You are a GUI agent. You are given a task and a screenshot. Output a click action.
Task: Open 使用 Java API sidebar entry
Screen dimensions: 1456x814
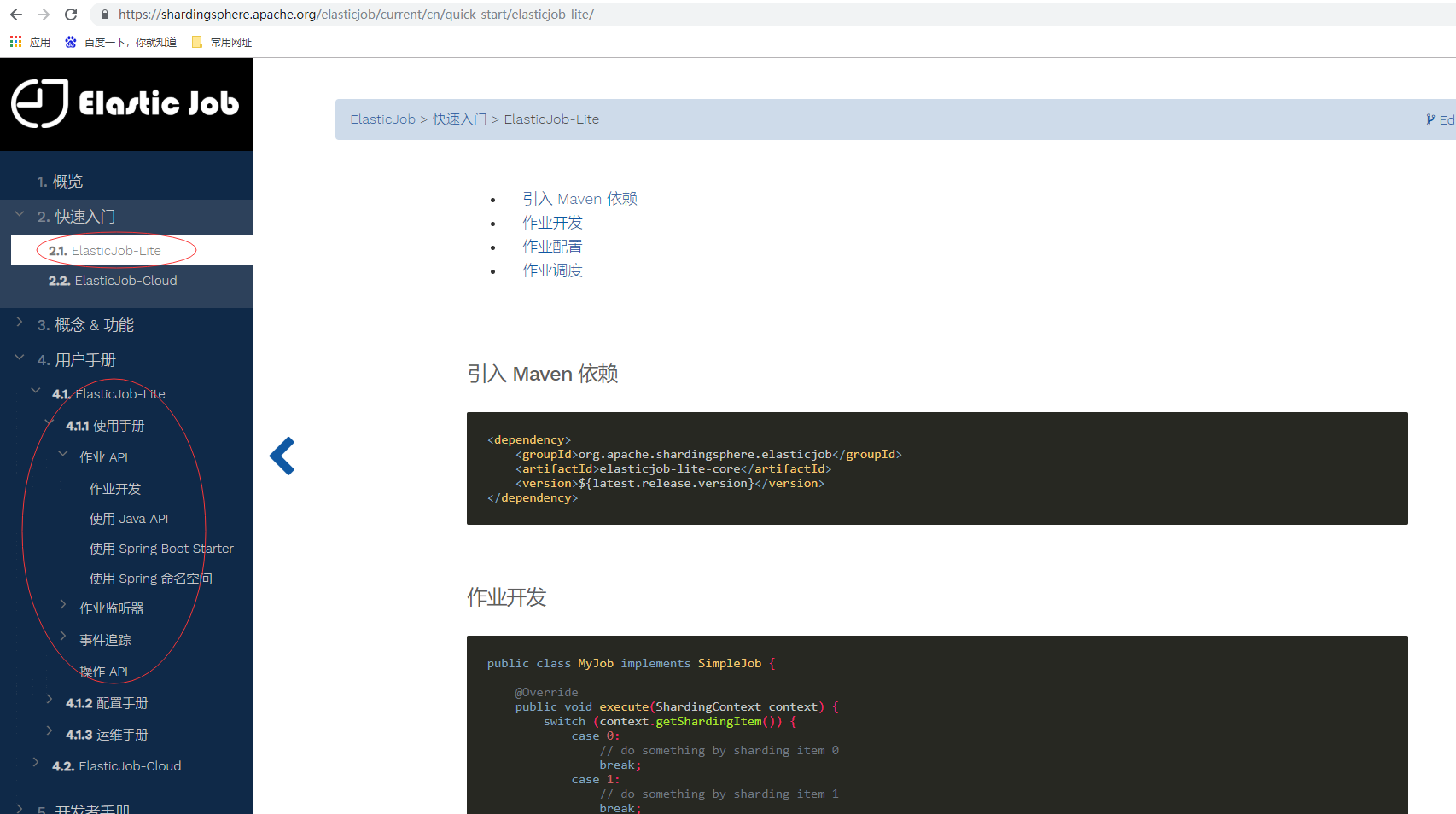tap(129, 519)
